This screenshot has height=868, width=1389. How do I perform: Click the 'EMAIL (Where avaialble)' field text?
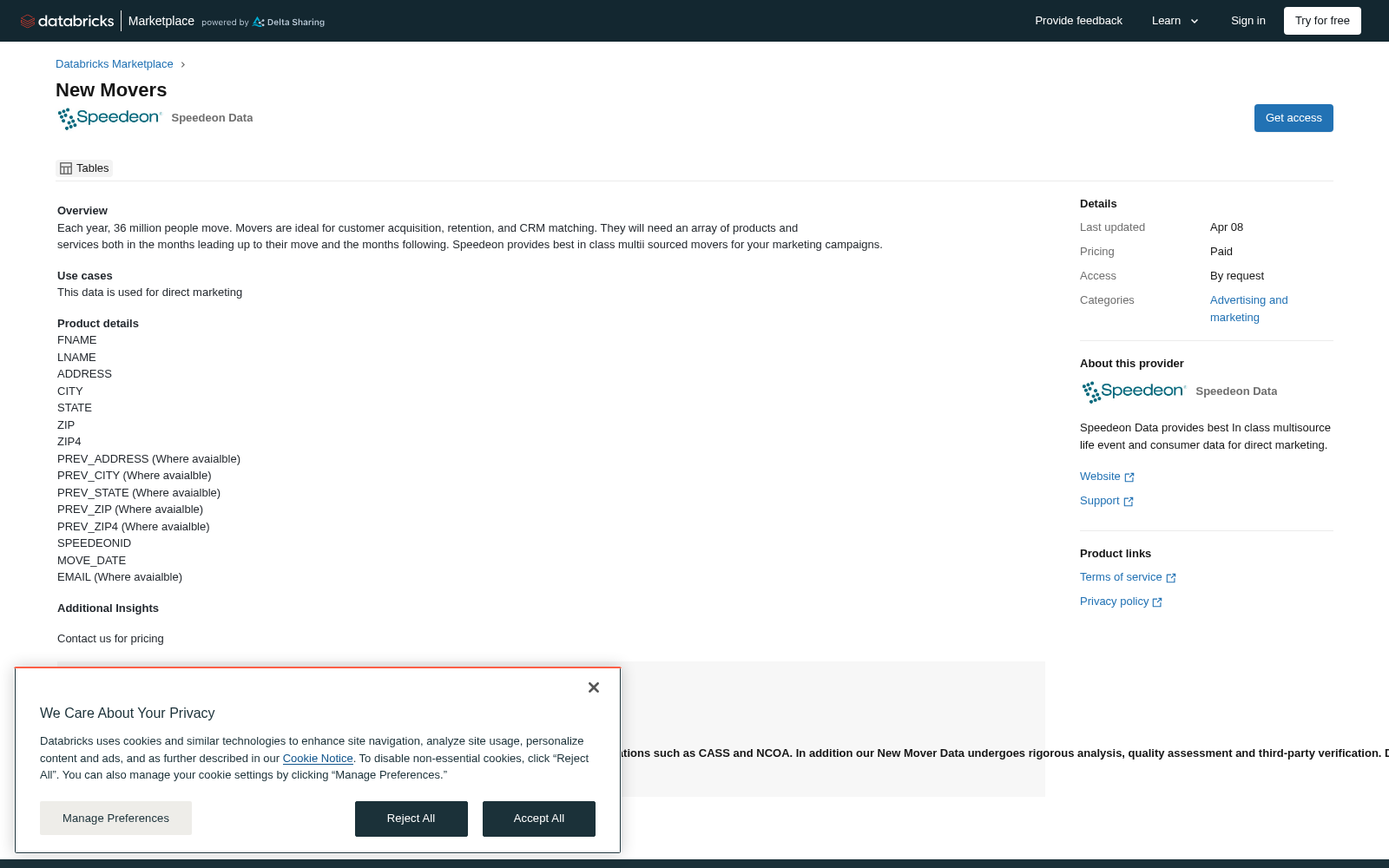[120, 577]
